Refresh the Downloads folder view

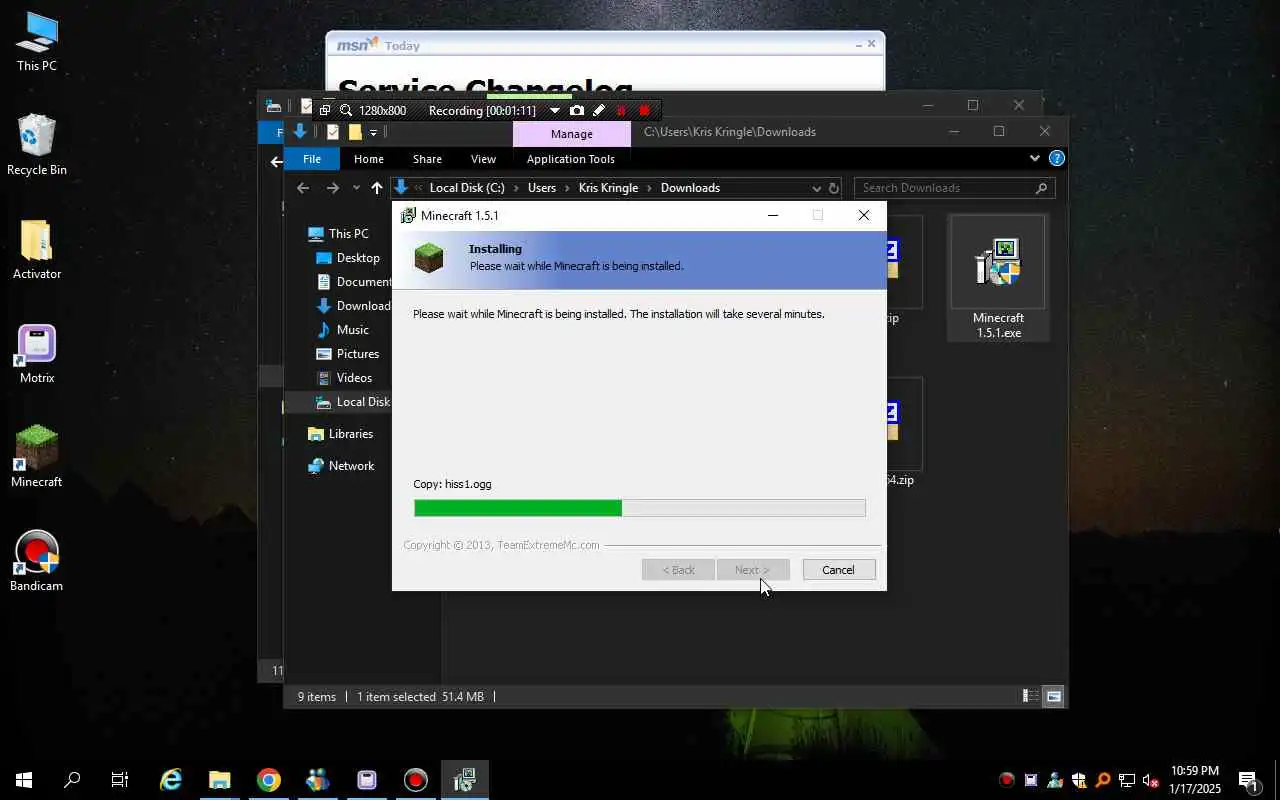coord(833,188)
